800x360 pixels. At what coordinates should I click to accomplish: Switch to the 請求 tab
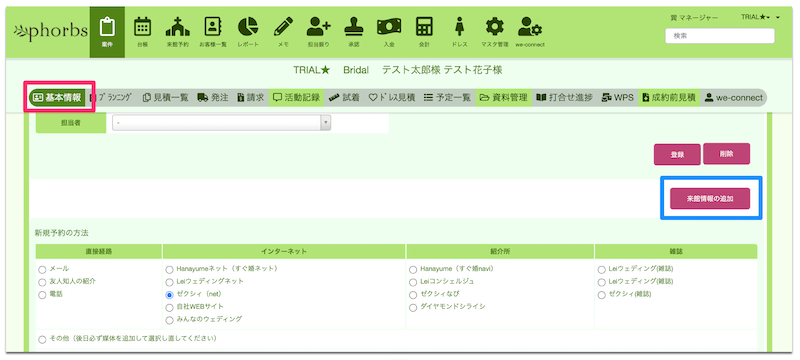coord(250,97)
